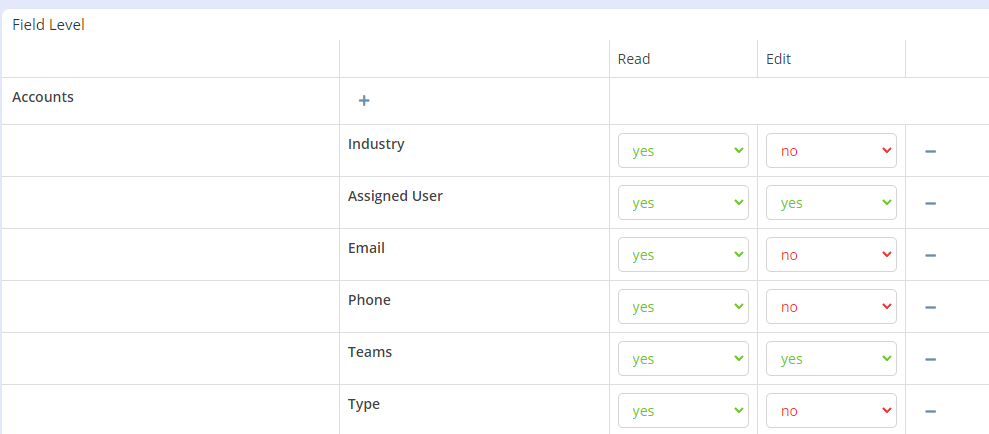Screen dimensions: 989x434
Task: Open the Phone Read dropdown
Action: coord(683,307)
